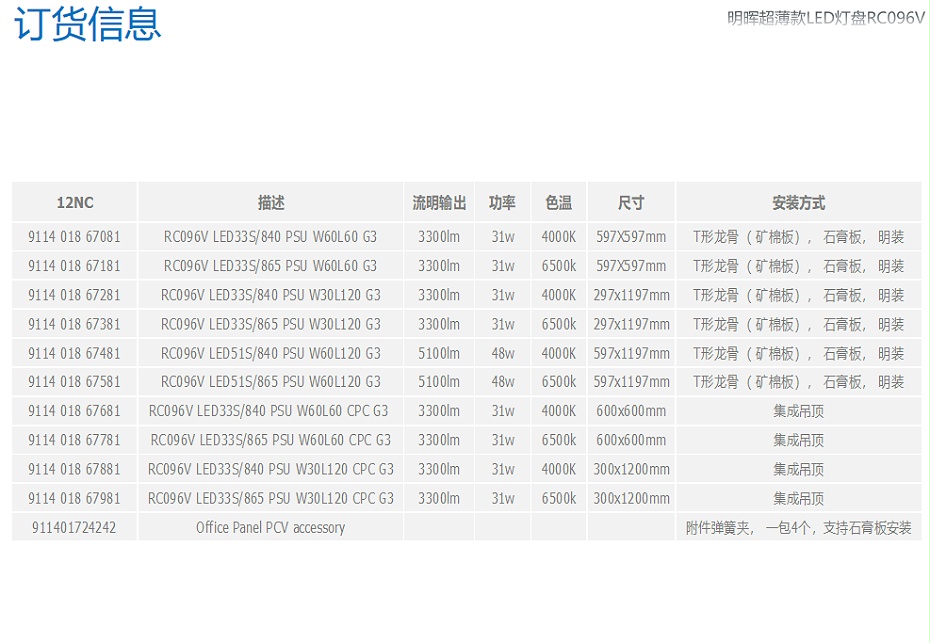Image resolution: width=930 pixels, height=643 pixels.
Task: Click 3300lm output in row 67981
Action: pyautogui.click(x=439, y=498)
